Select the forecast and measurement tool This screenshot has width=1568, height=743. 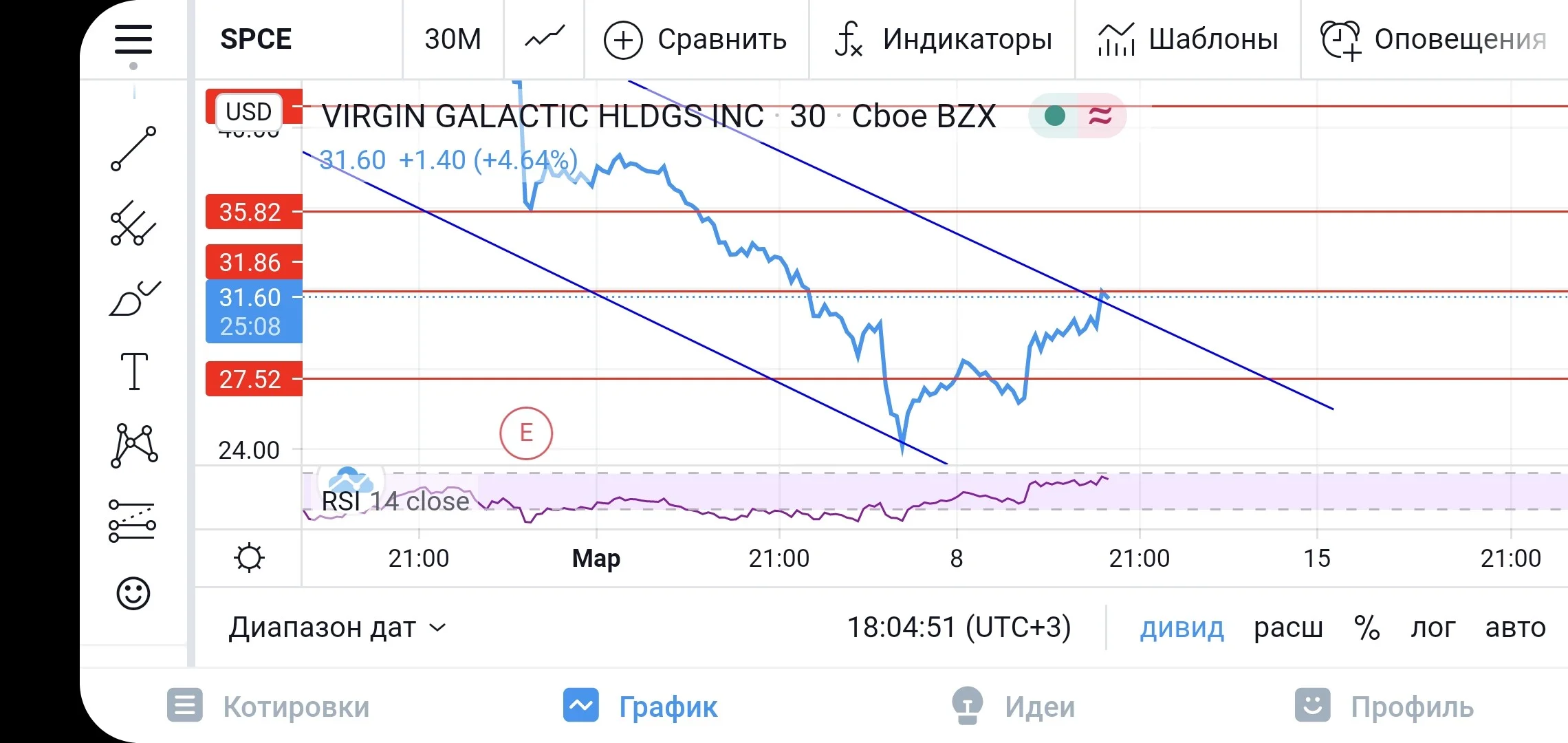133,521
